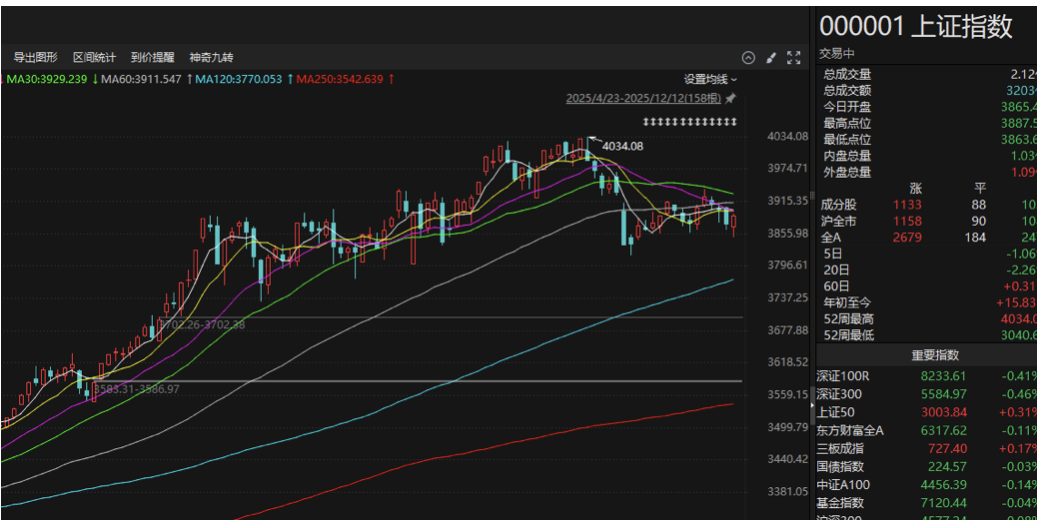Image resolution: width=1046 pixels, height=528 pixels.
Task: Toggle the MA250 moving average label
Action: point(339,79)
